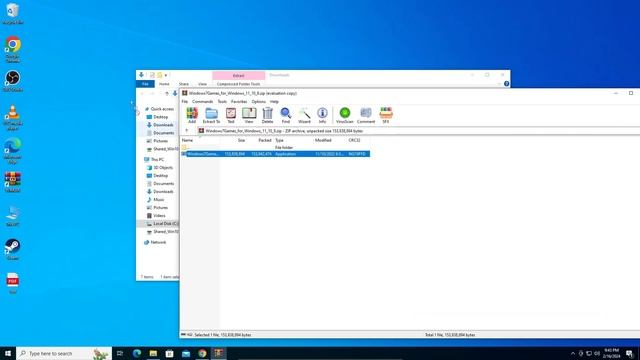This screenshot has height=360, width=640.
Task: Click Explorer up-arrow navigation button
Action: [167, 93]
